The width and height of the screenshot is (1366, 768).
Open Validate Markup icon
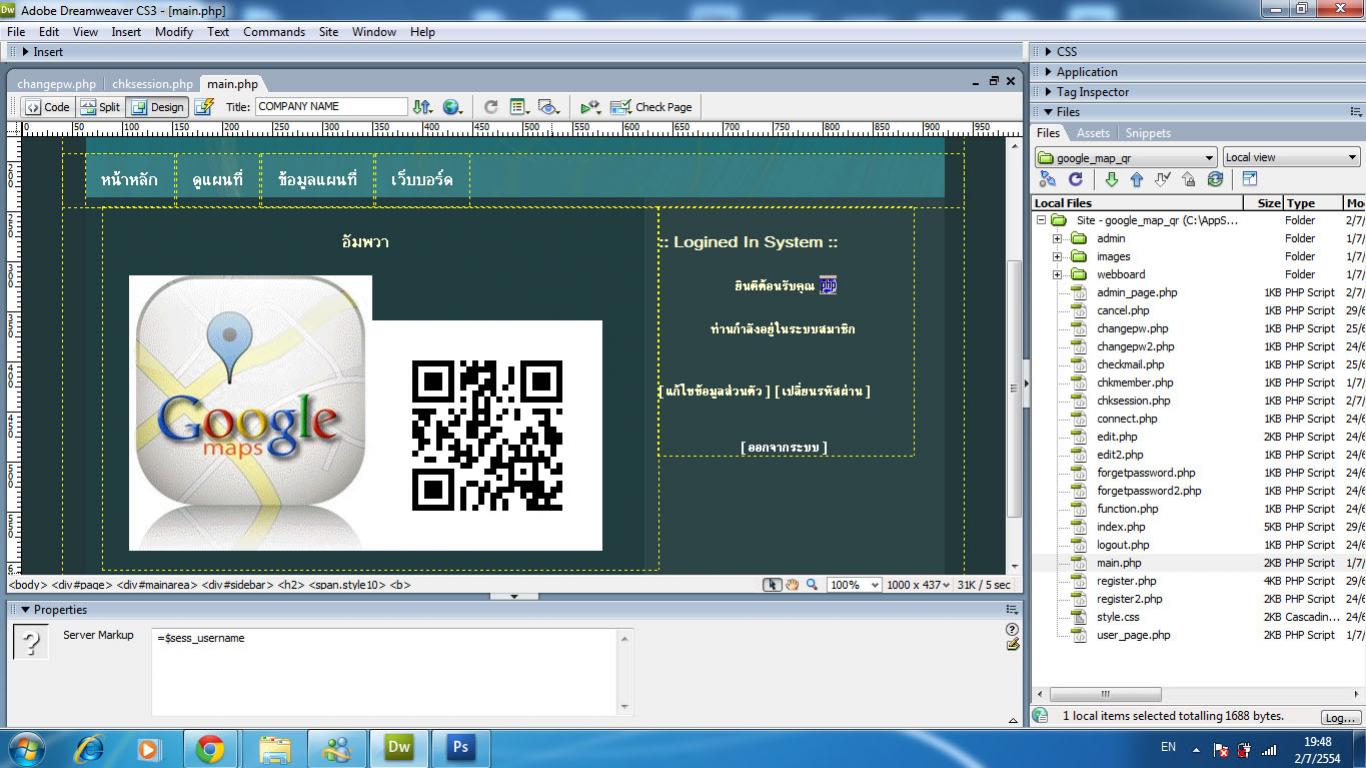(591, 107)
